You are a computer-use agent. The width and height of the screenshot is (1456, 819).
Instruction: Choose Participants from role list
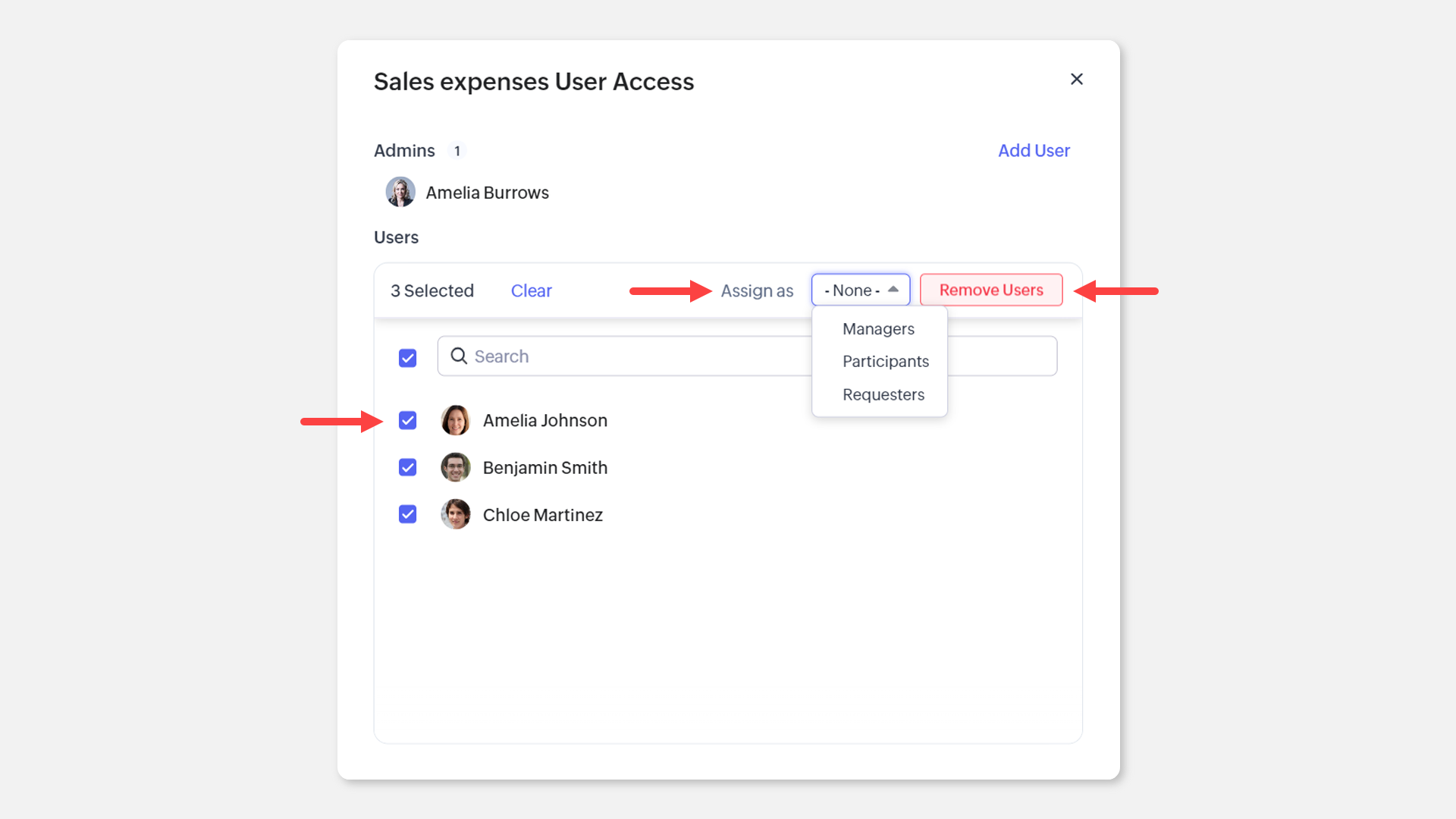tap(885, 361)
